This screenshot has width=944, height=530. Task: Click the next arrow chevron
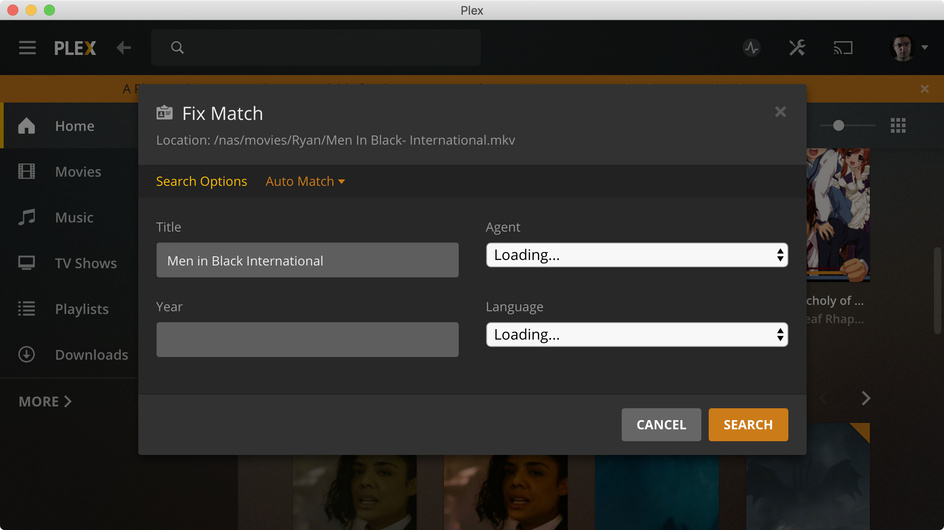tap(866, 398)
